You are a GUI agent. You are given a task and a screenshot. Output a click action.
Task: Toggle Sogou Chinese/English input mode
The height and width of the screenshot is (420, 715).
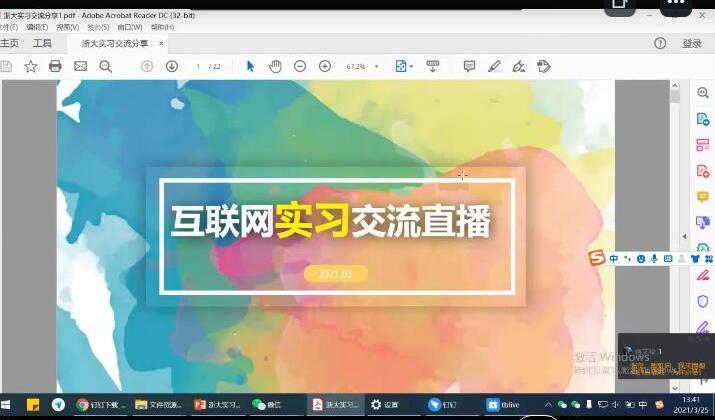pyautogui.click(x=614, y=259)
